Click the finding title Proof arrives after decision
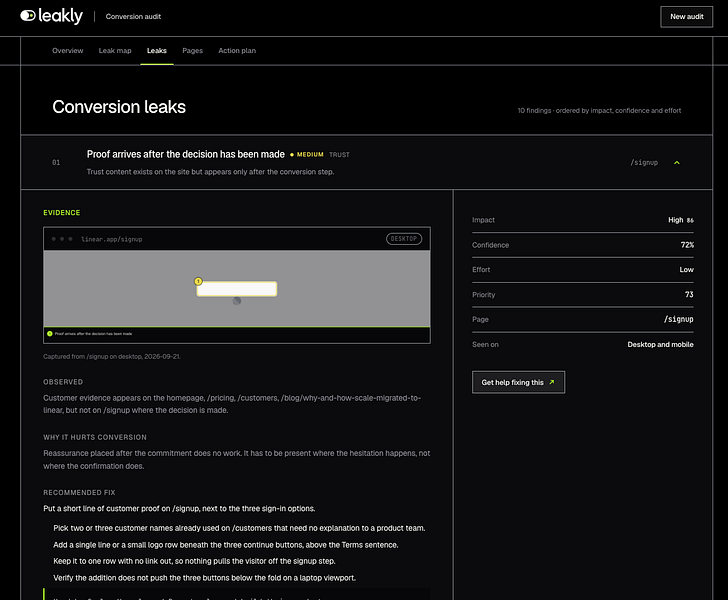This screenshot has width=728, height=600. click(186, 154)
